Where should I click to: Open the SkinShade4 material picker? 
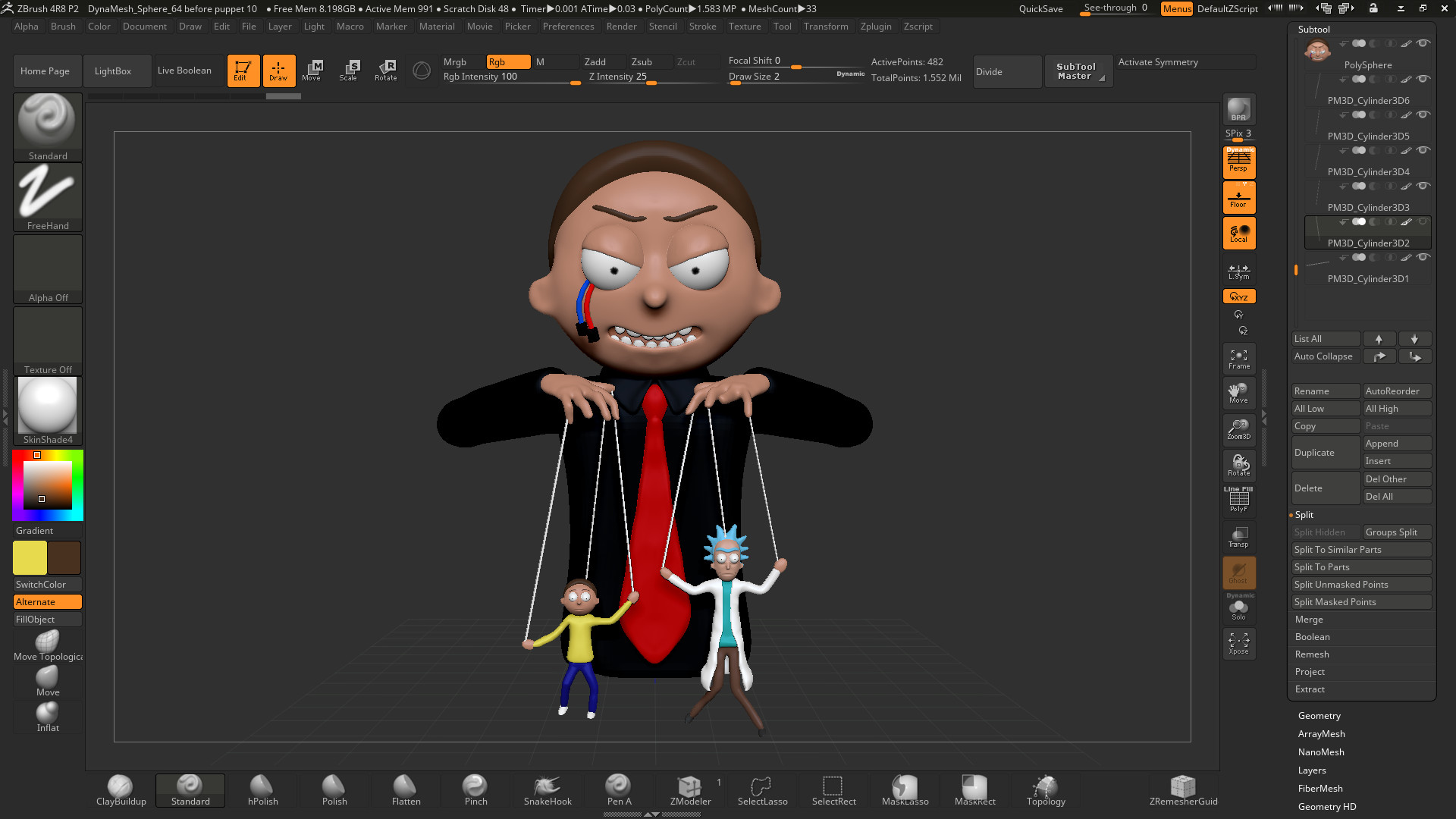[48, 411]
